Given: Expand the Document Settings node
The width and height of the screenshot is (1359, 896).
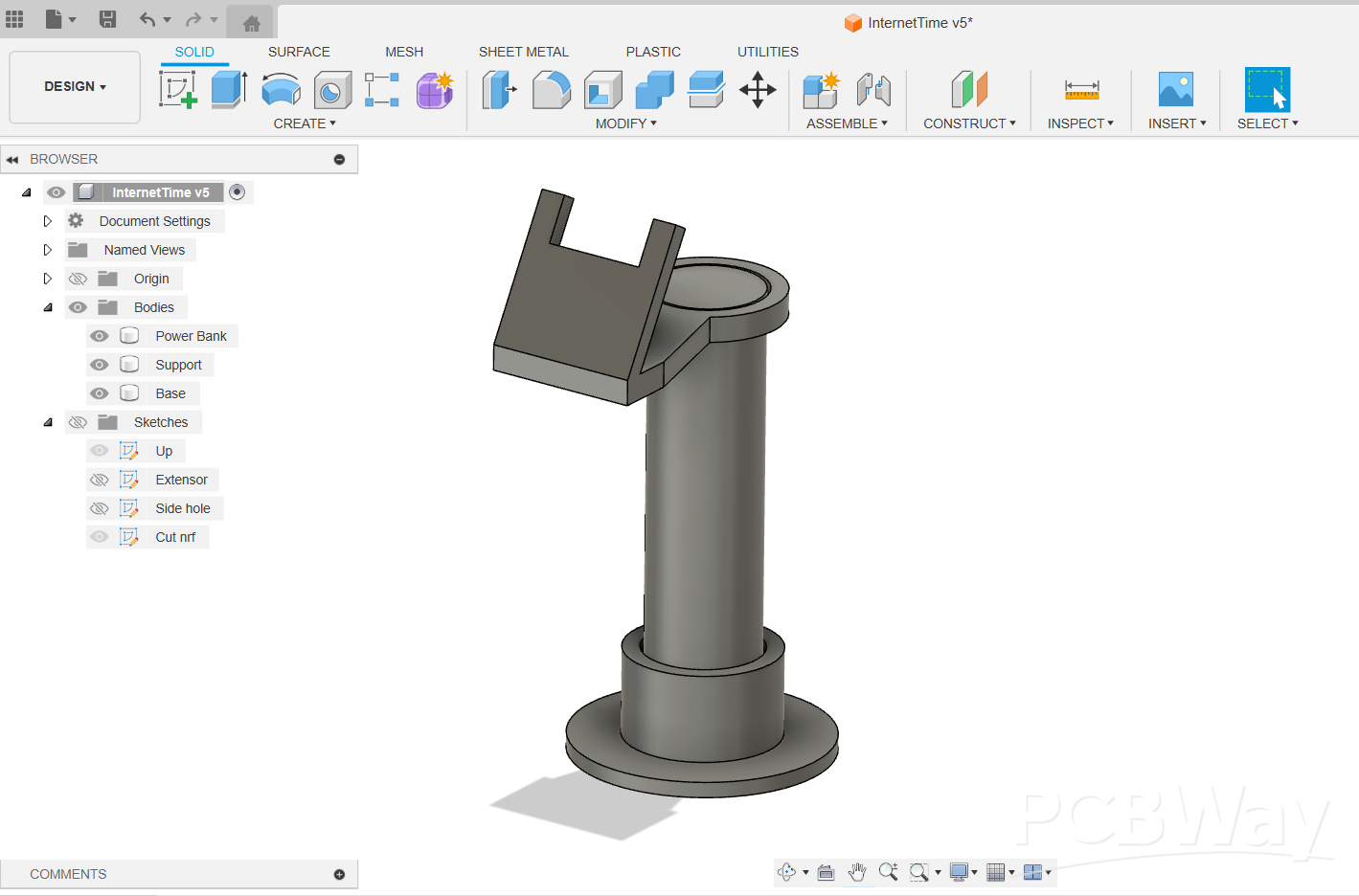Looking at the screenshot, I should pos(47,221).
